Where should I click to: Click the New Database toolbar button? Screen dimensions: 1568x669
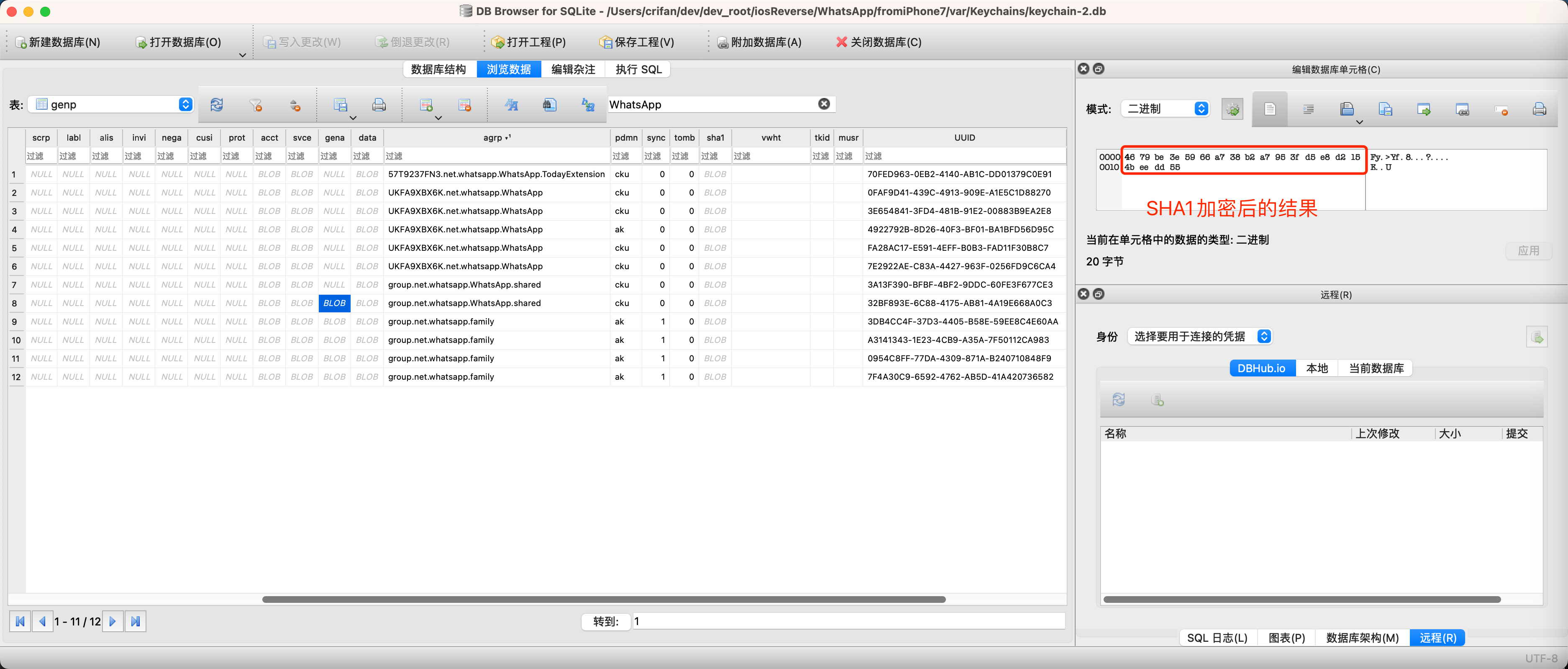click(x=57, y=42)
